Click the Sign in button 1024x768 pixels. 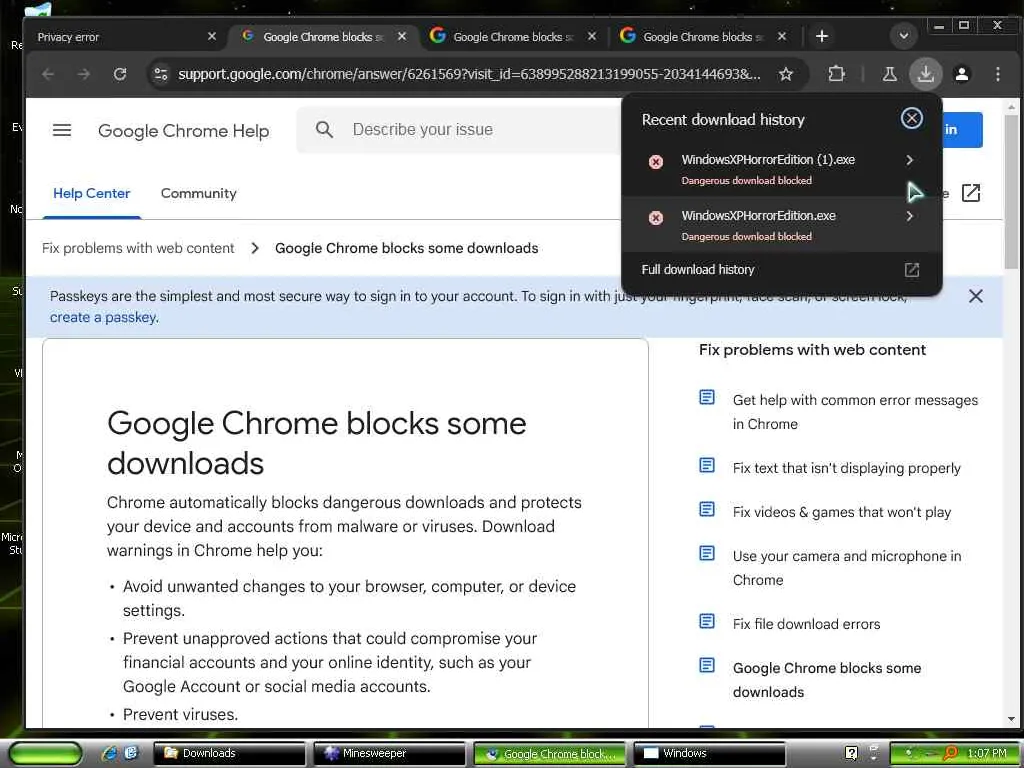(963, 129)
